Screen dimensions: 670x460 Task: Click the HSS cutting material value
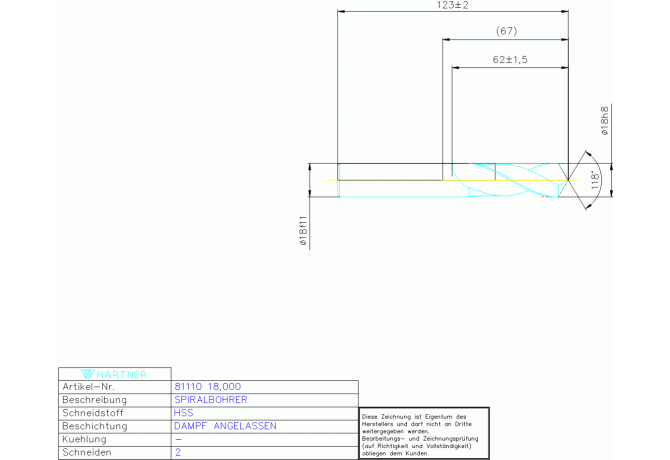coord(183,412)
